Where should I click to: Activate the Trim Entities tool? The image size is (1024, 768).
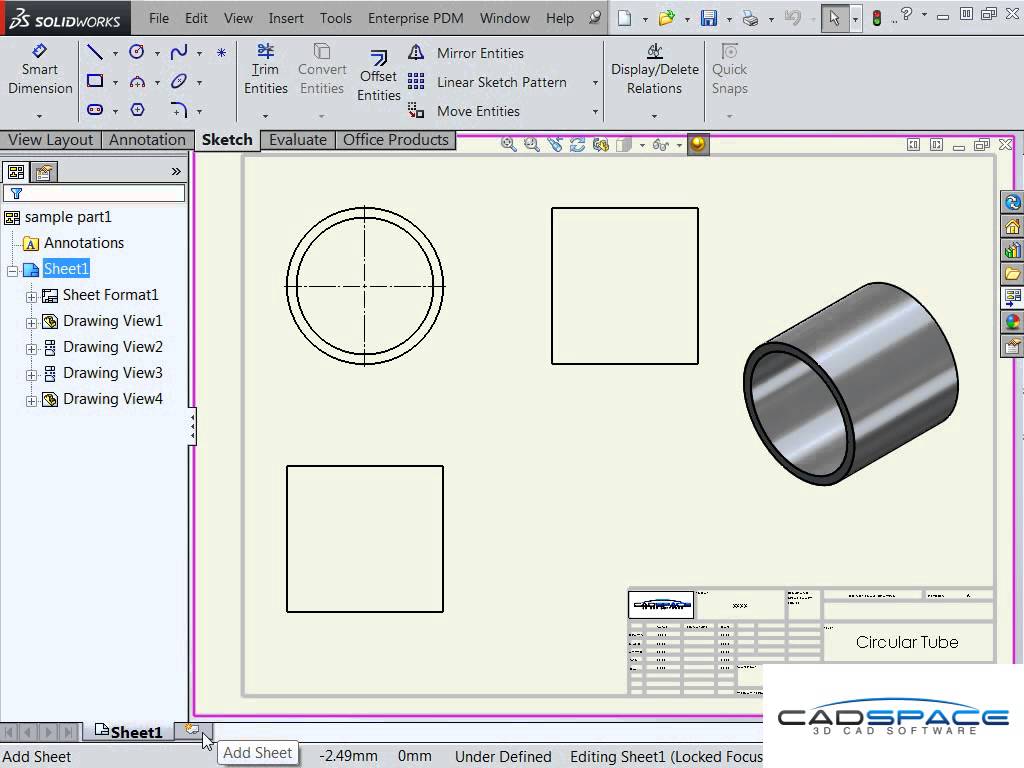[x=265, y=70]
